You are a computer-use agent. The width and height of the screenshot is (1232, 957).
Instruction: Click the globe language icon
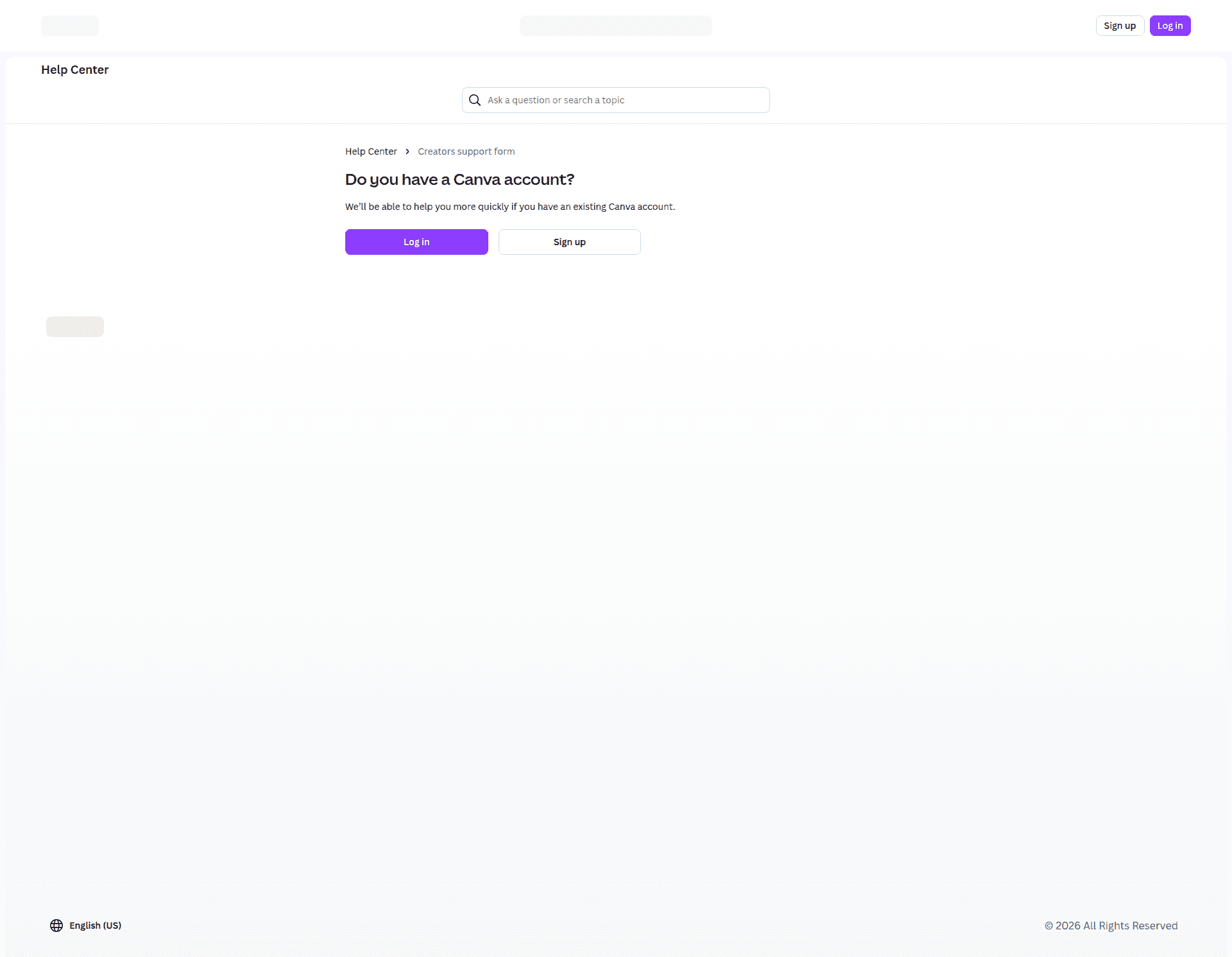[56, 926]
